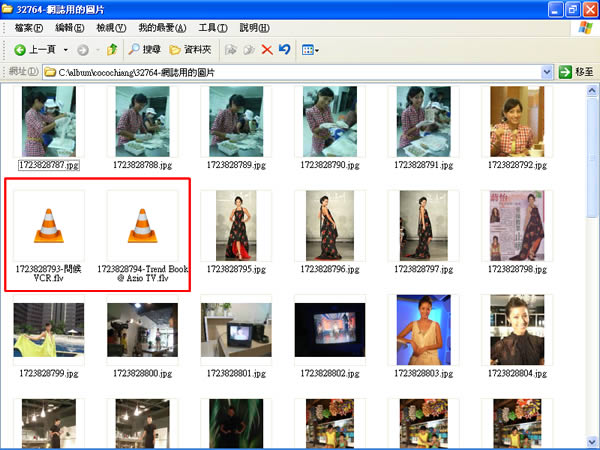This screenshot has width=600, height=450.
Task: Open the Views button dropdown
Action: [310, 50]
